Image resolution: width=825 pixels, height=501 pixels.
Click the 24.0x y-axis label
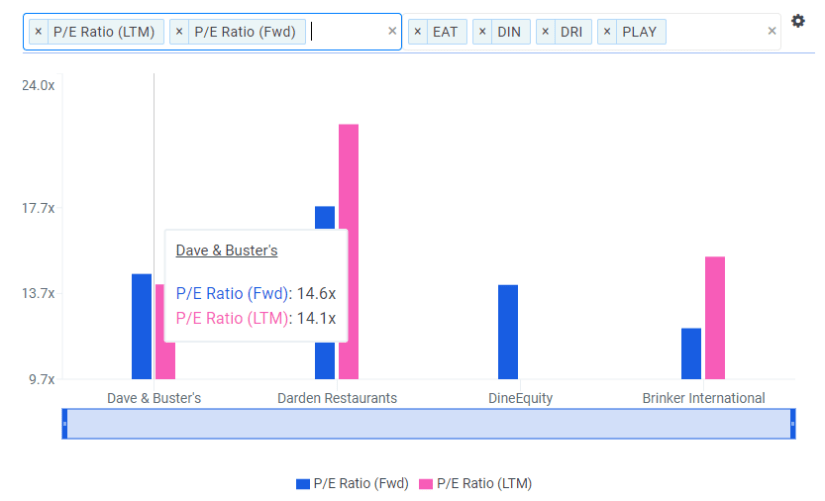click(38, 85)
